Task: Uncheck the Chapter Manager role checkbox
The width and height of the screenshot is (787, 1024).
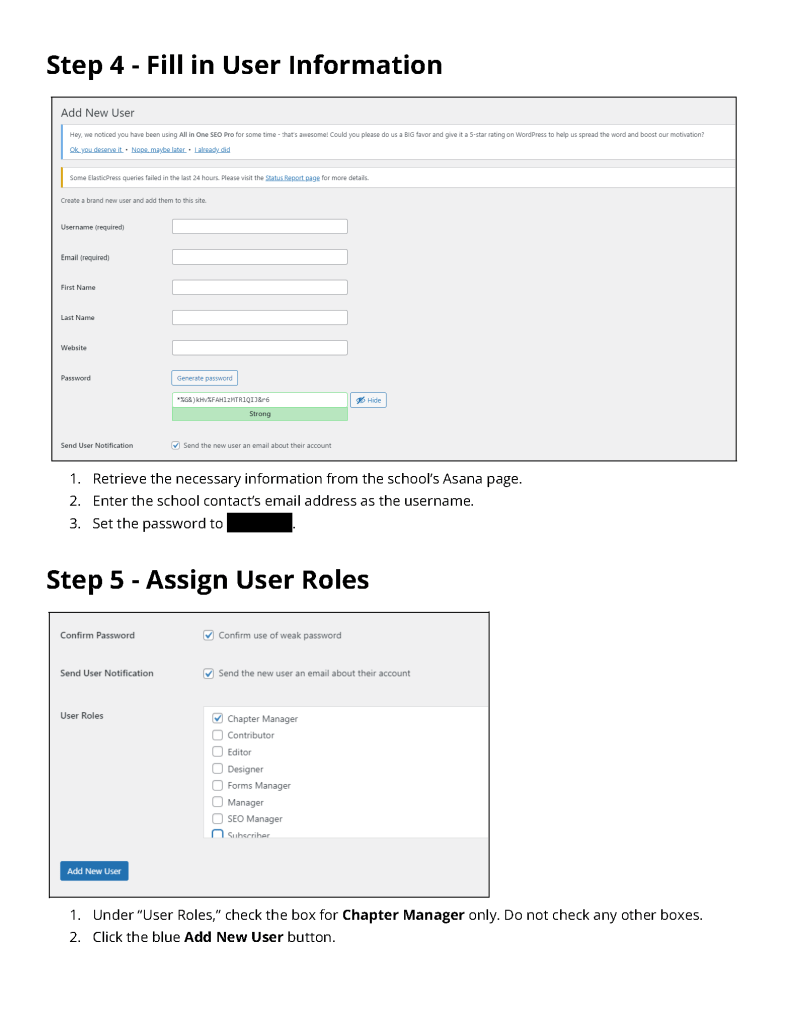Action: [x=217, y=718]
